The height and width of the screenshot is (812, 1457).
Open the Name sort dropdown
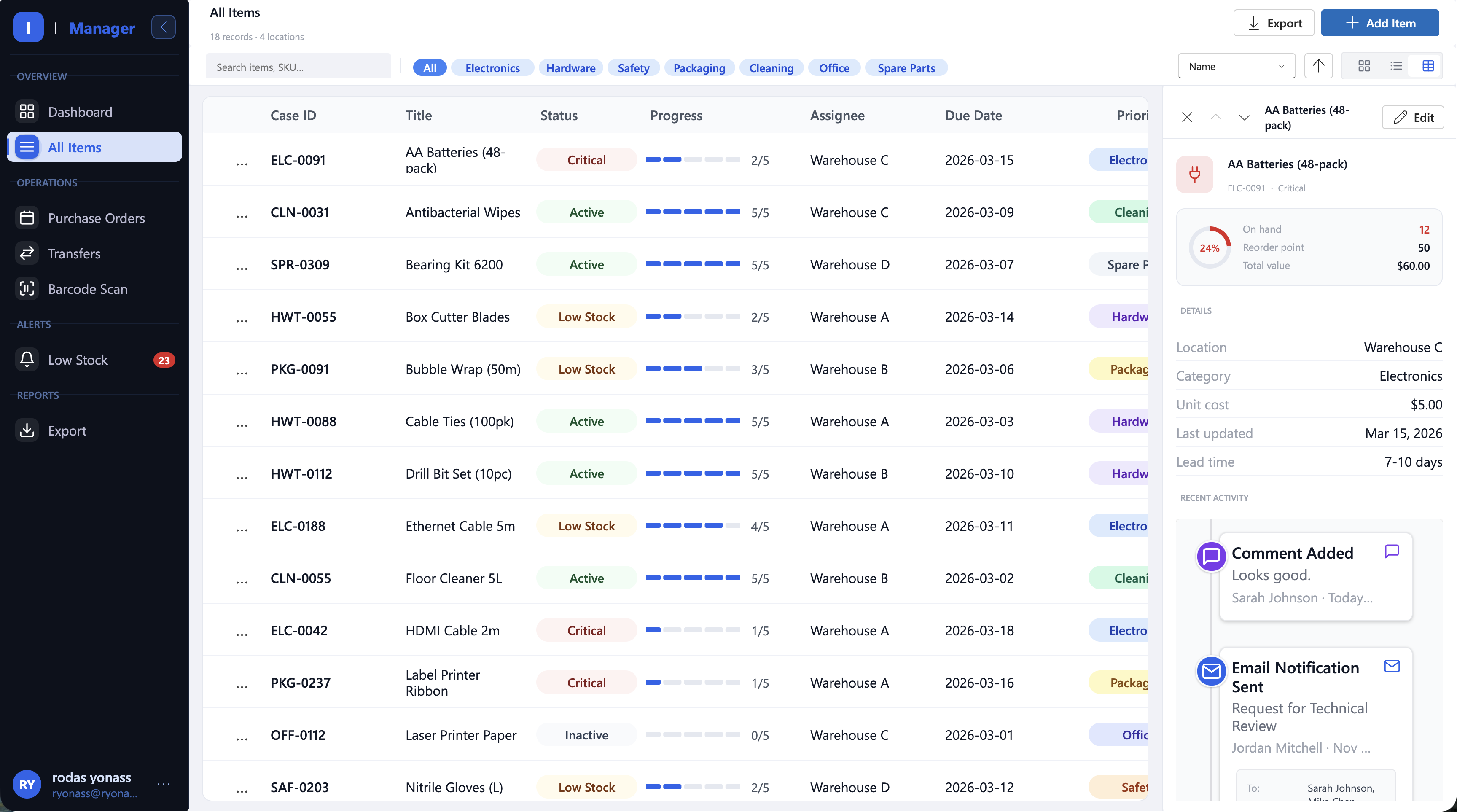pyautogui.click(x=1237, y=66)
